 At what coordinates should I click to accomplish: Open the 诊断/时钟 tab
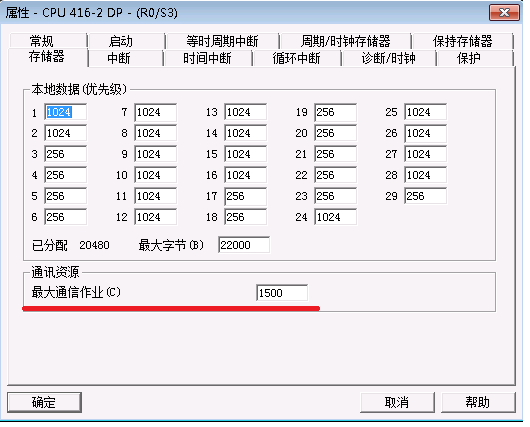pos(388,58)
